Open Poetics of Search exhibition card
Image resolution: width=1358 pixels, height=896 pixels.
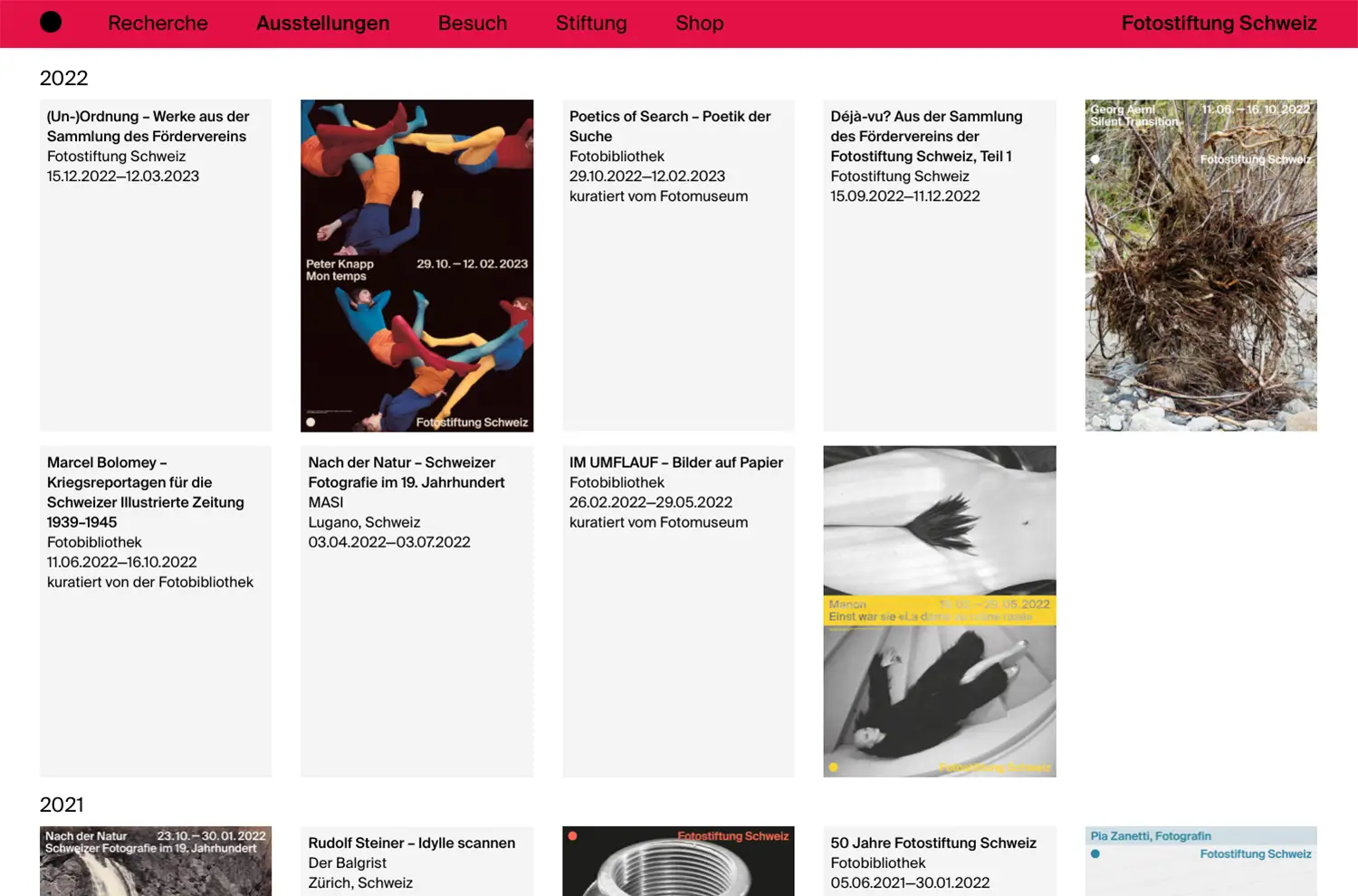pos(678,265)
